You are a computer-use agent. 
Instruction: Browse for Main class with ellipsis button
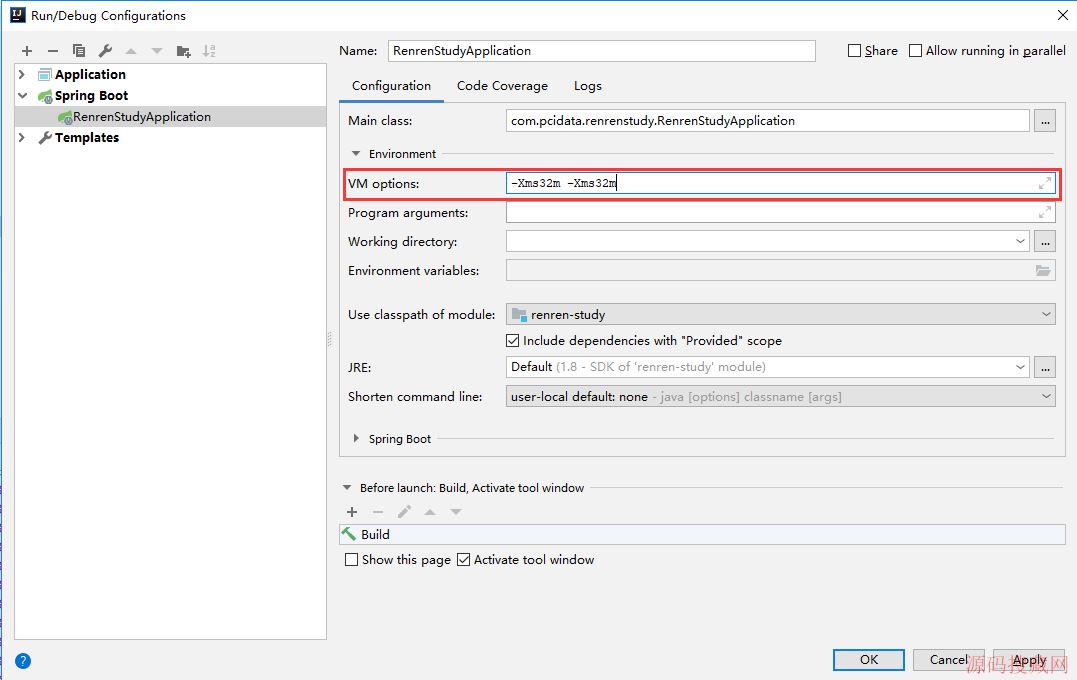pyautogui.click(x=1045, y=121)
